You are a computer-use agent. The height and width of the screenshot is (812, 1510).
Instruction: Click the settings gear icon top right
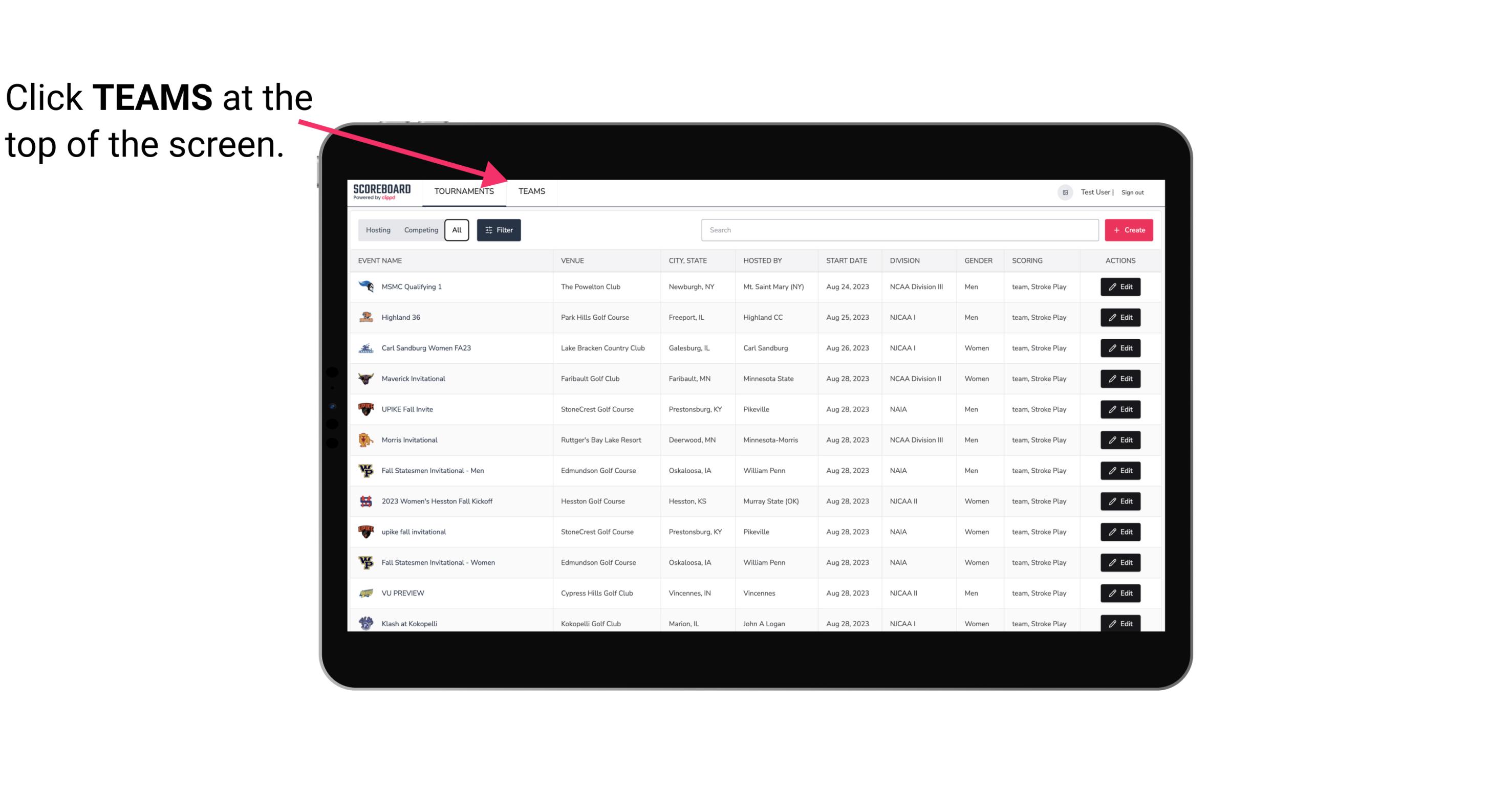tap(1063, 192)
